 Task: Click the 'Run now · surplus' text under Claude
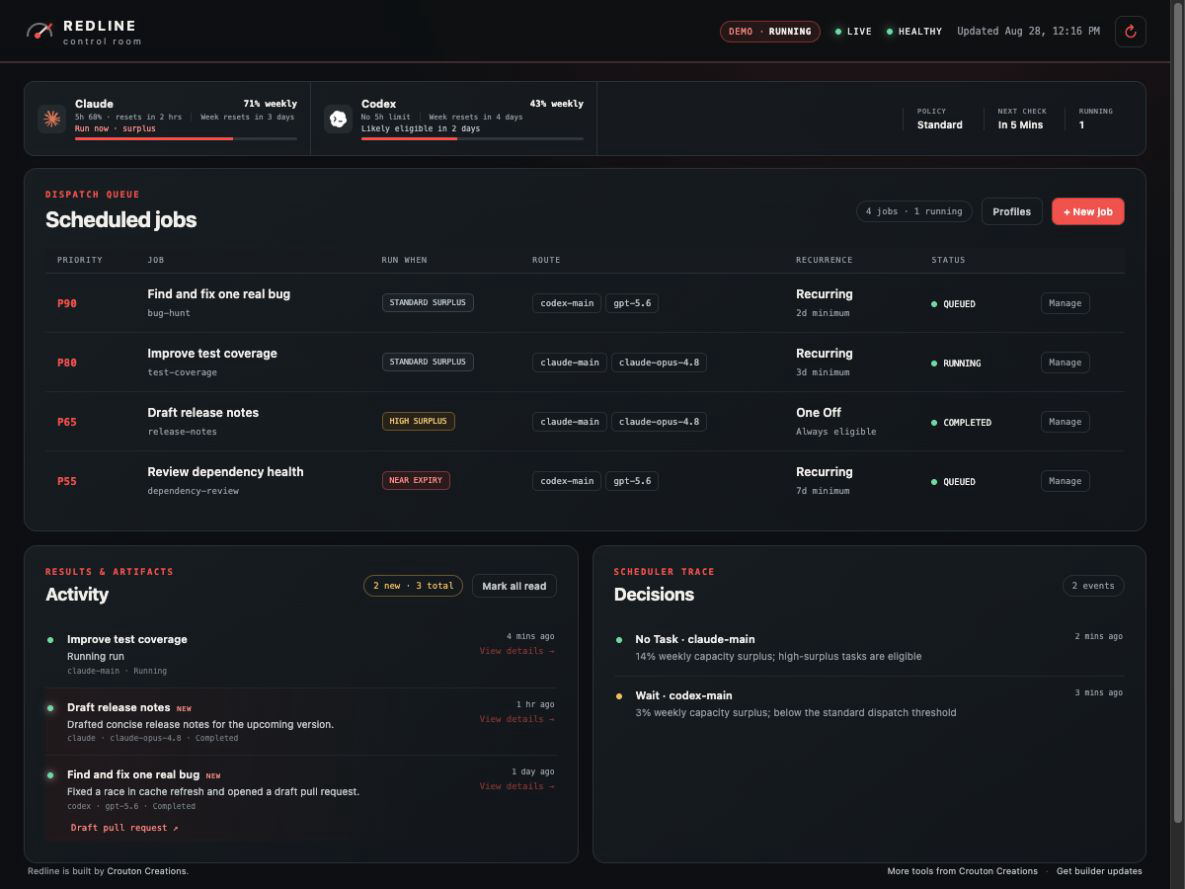115,129
